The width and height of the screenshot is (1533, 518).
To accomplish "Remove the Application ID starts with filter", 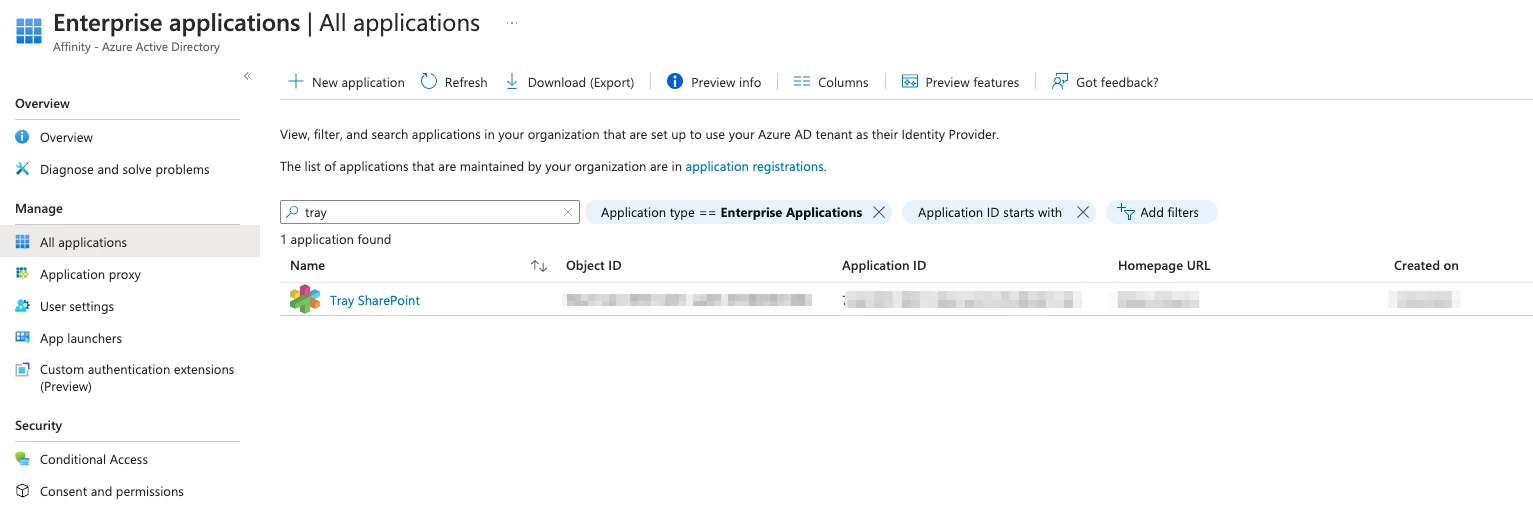I will click(x=1082, y=212).
